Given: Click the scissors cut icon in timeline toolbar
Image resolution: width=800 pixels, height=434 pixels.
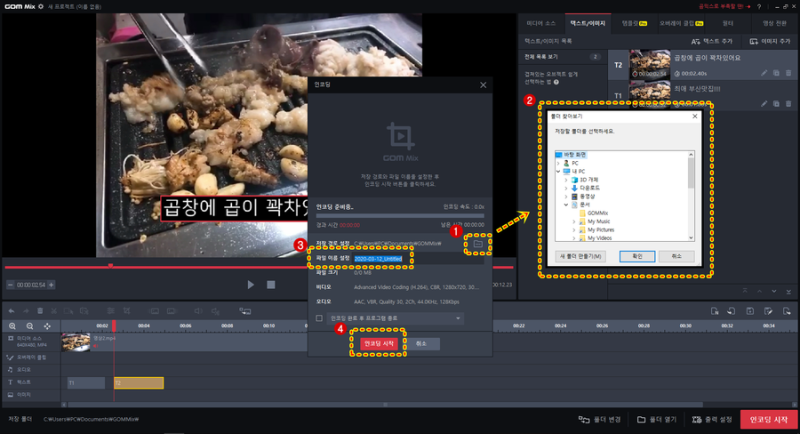Looking at the screenshot, I should [x=54, y=311].
